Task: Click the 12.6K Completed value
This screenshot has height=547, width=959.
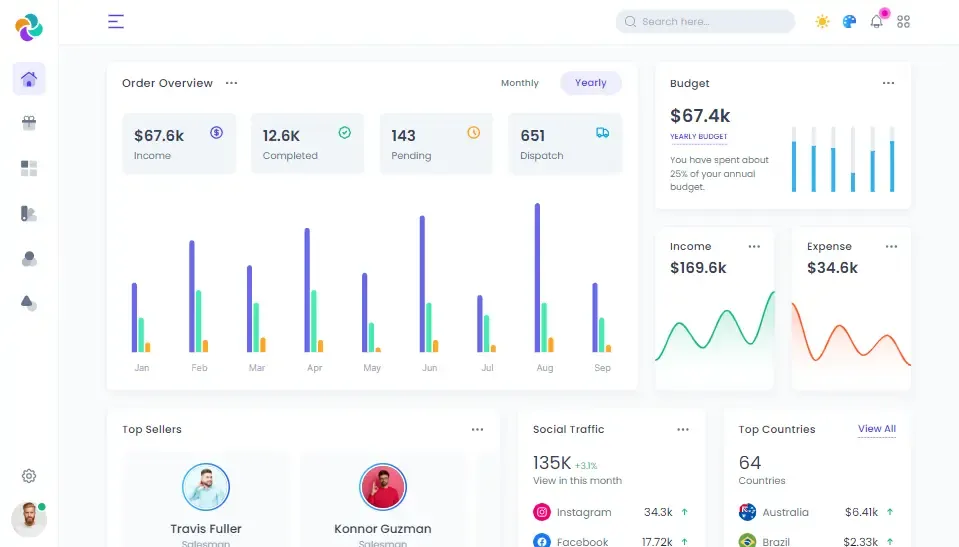Action: click(281, 135)
